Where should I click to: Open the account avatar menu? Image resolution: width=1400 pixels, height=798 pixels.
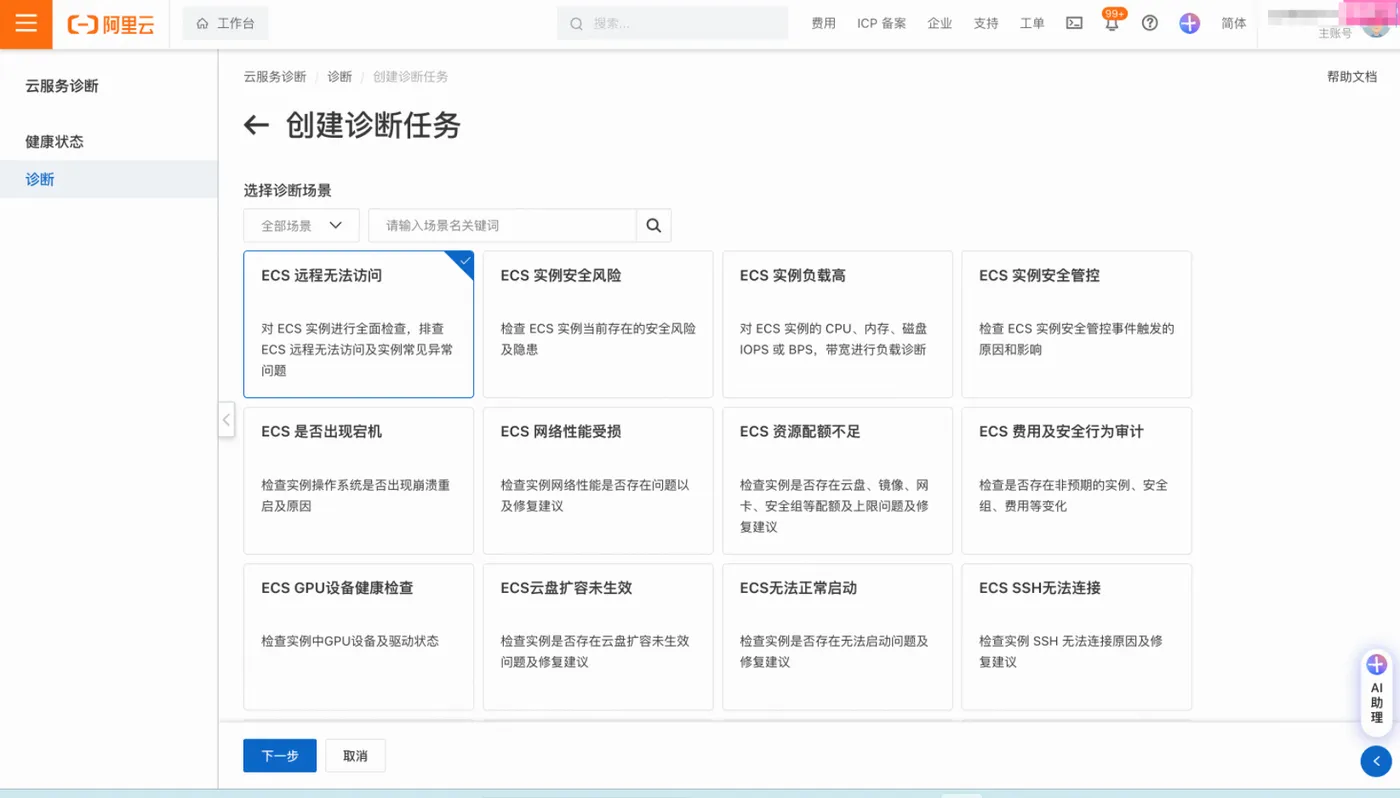1376,24
